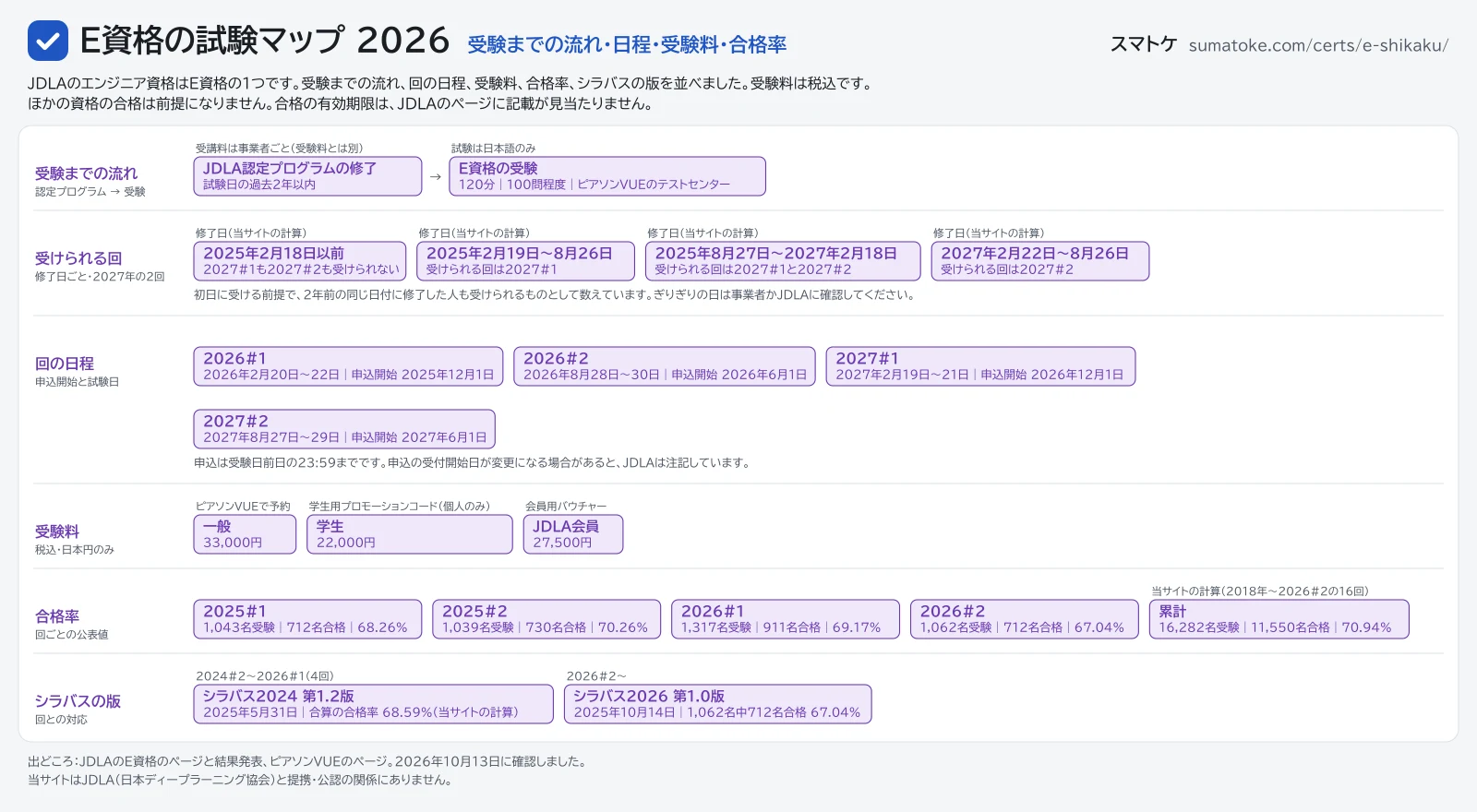Viewport: 1477px width, 812px height.
Task: Select the JDLA認定プログラムの修了 box
Action: pos(307,176)
